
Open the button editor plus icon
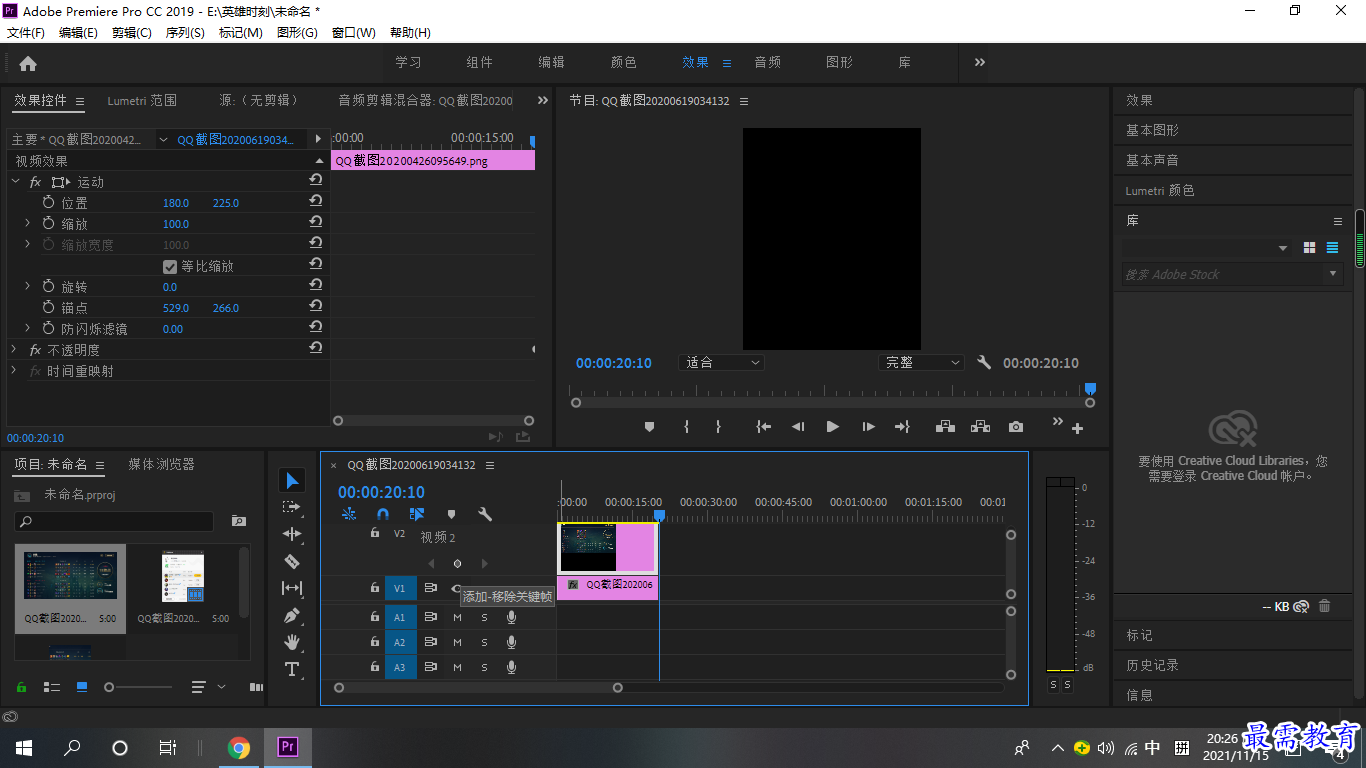point(1077,429)
